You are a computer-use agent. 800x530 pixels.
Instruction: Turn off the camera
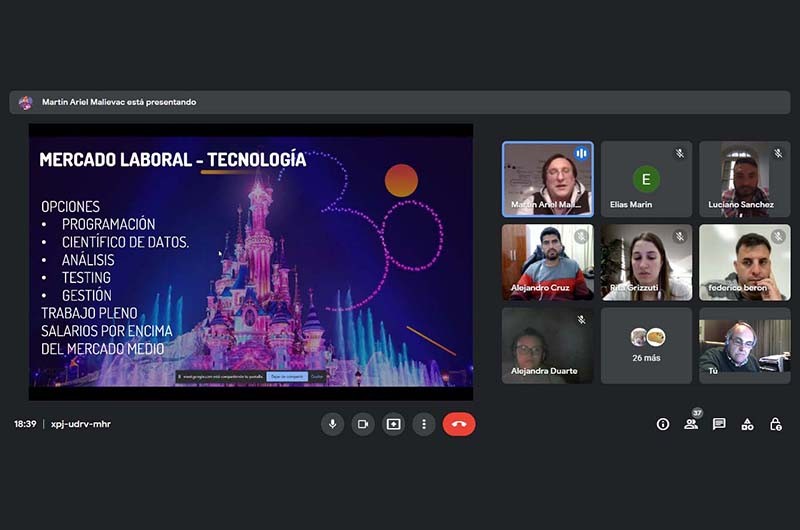coord(363,424)
